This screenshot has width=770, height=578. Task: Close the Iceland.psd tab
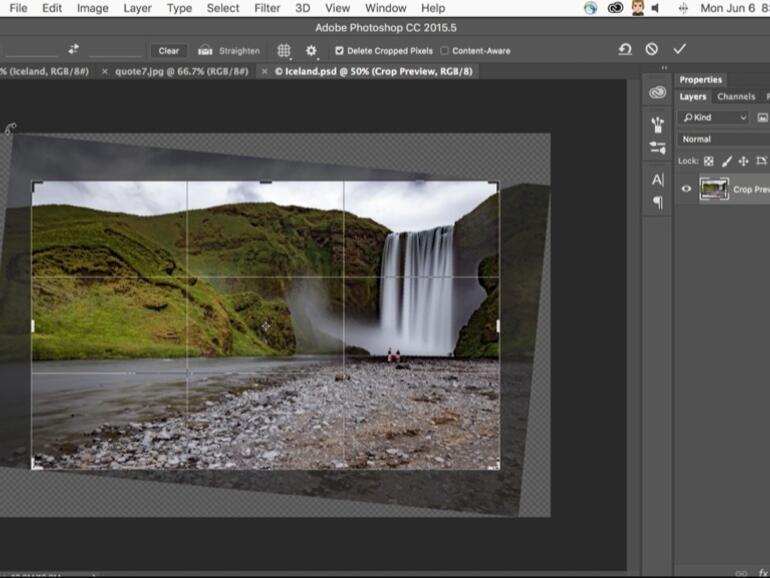264,72
